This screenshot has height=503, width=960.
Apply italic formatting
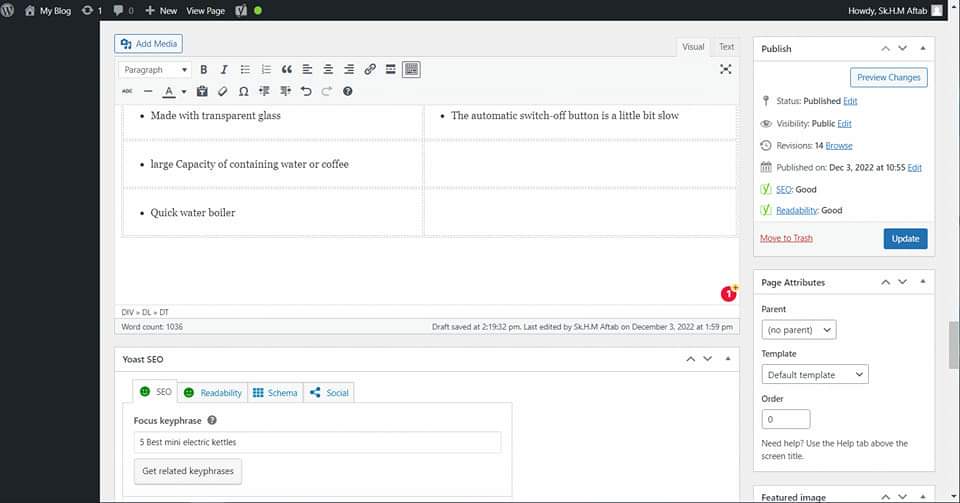(x=224, y=70)
